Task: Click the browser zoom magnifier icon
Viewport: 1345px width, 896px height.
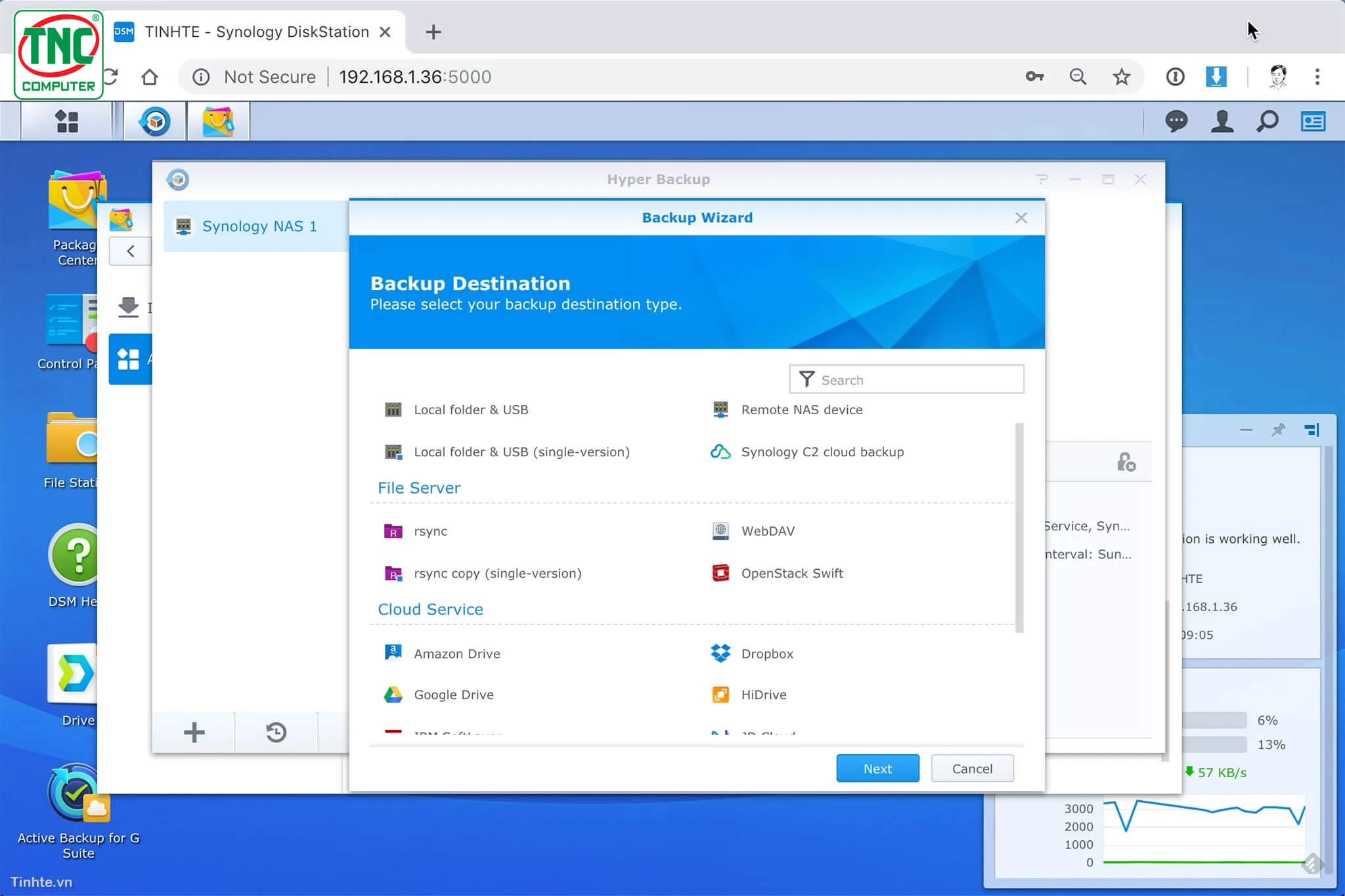Action: click(x=1078, y=77)
